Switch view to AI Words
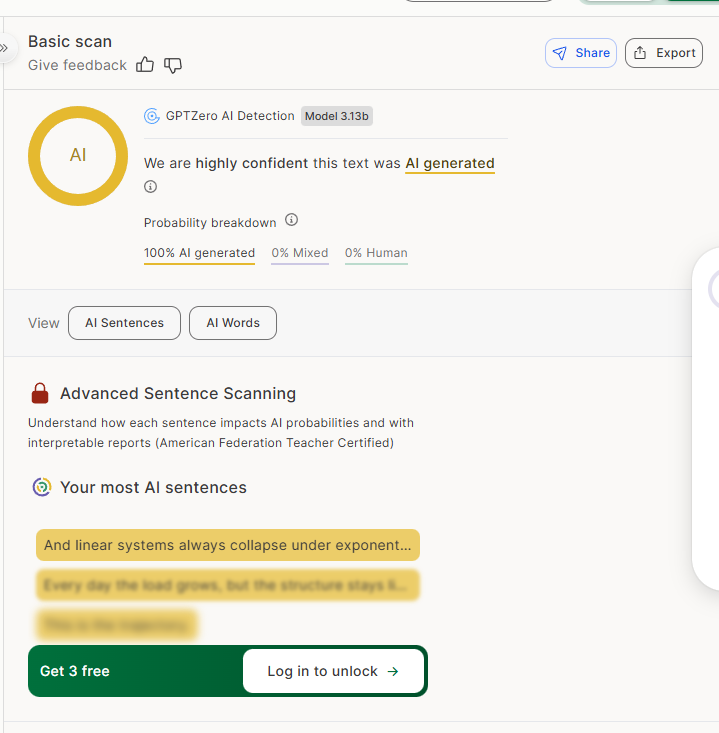Viewport: 719px width, 733px height. tap(233, 323)
